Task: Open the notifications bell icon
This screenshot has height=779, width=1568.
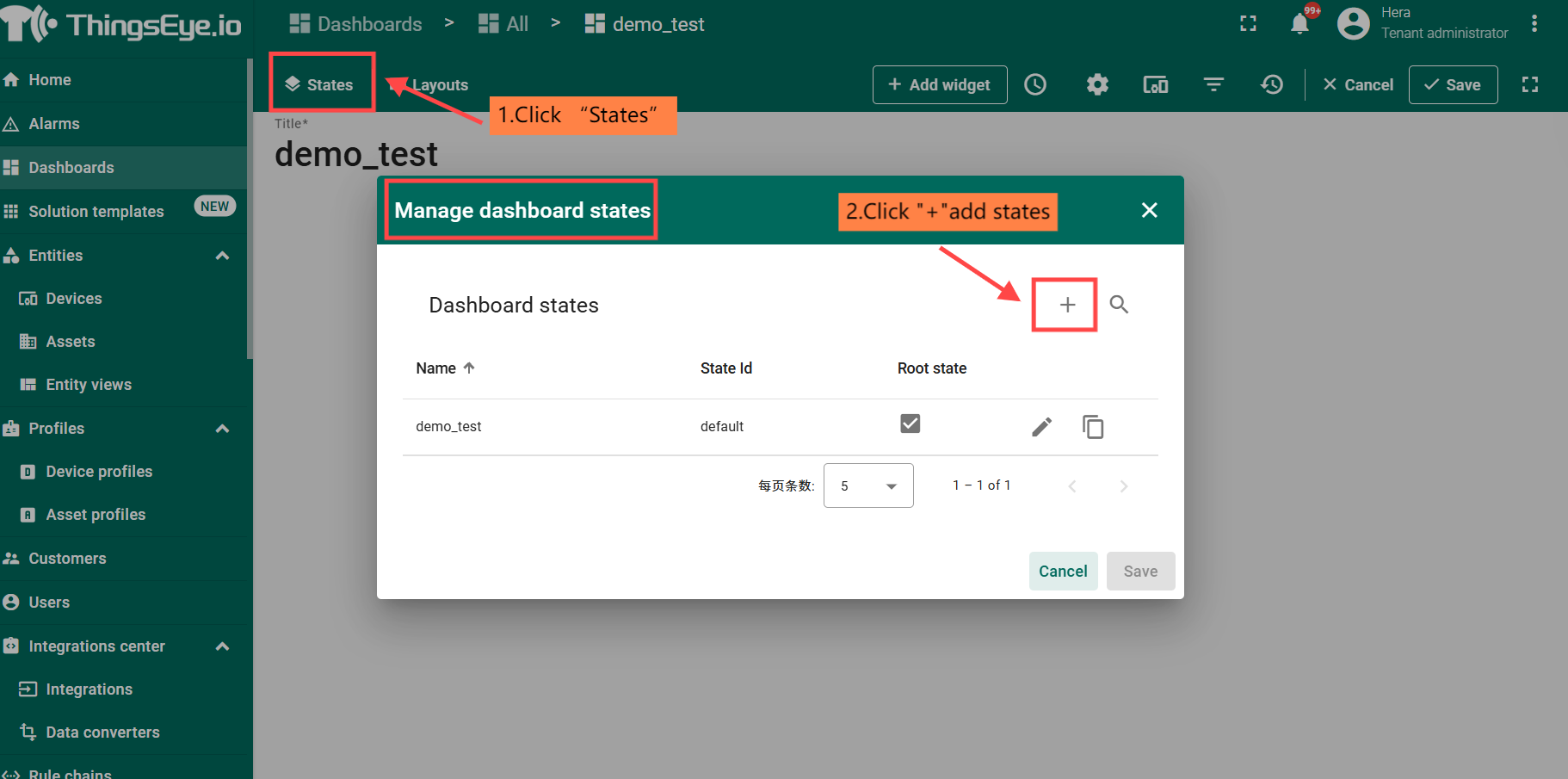Action: 1299,24
